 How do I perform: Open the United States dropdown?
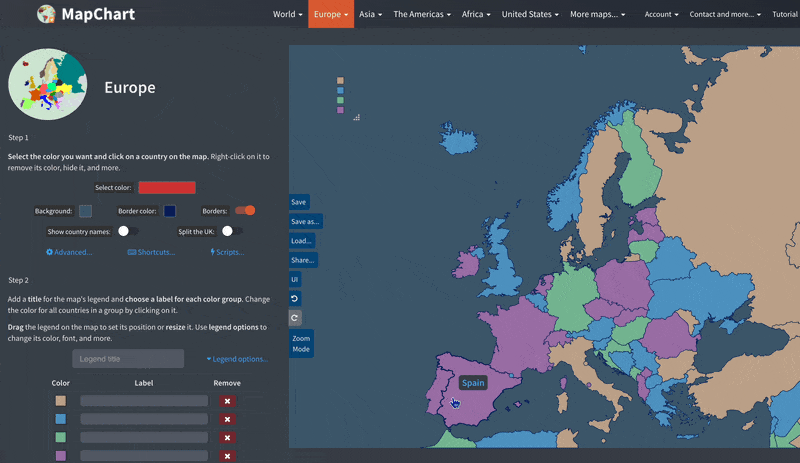tap(530, 14)
